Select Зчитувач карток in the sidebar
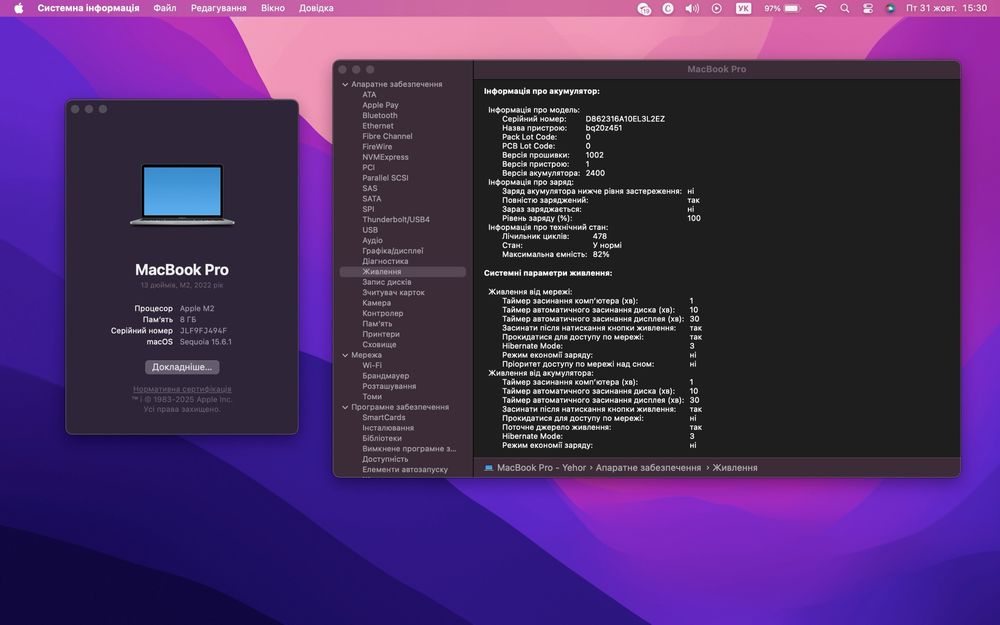This screenshot has width=1000, height=625. pos(393,292)
